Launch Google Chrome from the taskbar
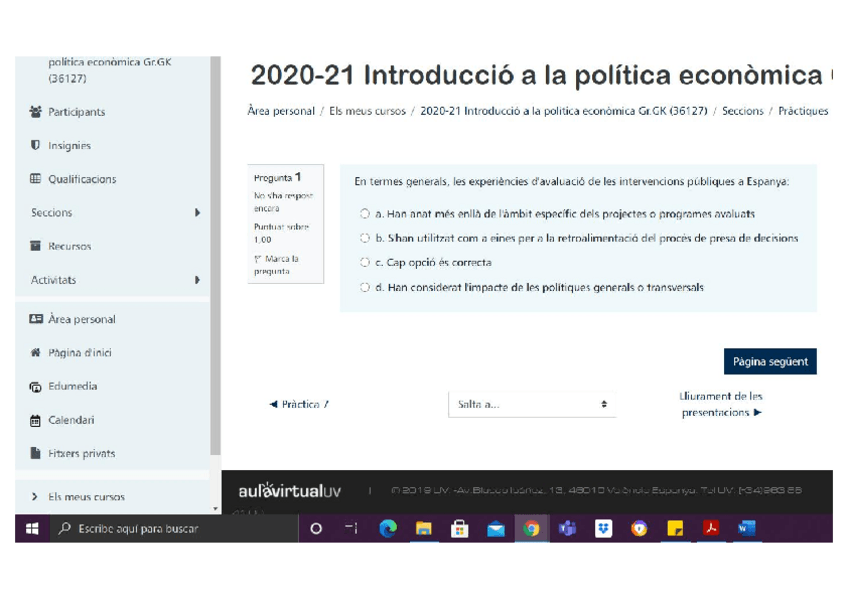Image resolution: width=848 pixels, height=599 pixels. tap(531, 528)
